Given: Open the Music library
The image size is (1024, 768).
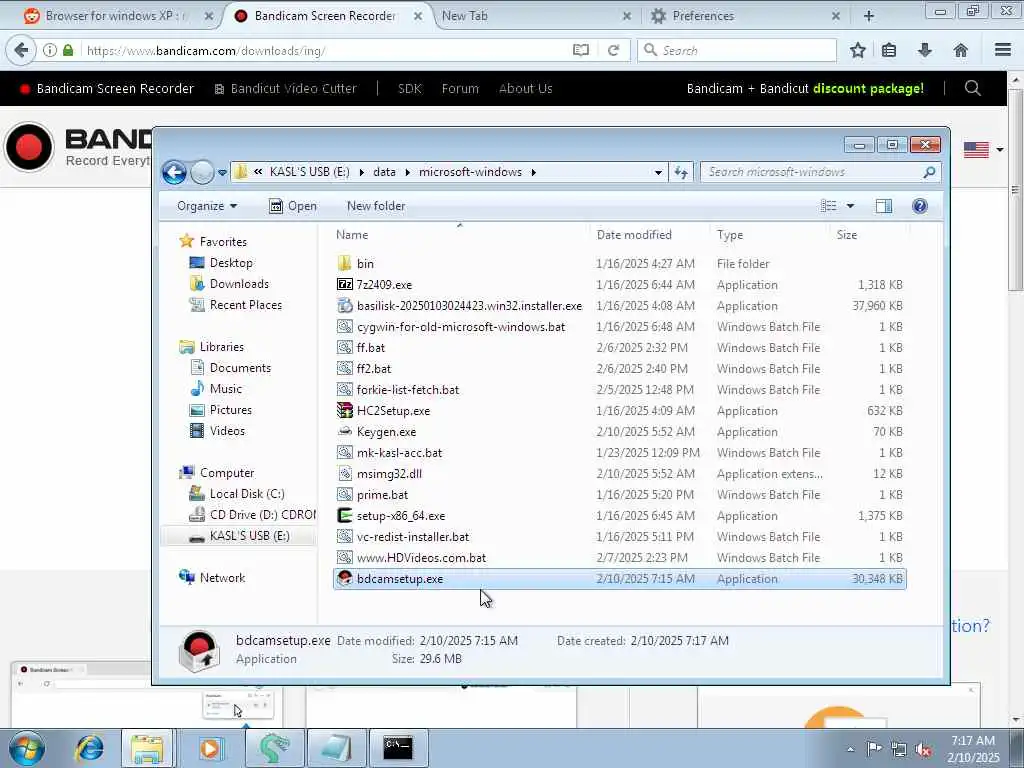Looking at the screenshot, I should [216, 389].
